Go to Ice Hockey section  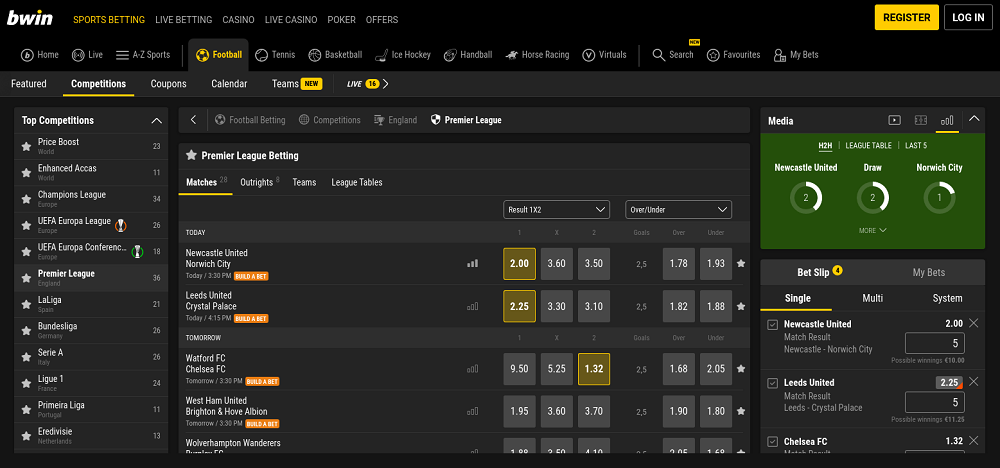[402, 55]
